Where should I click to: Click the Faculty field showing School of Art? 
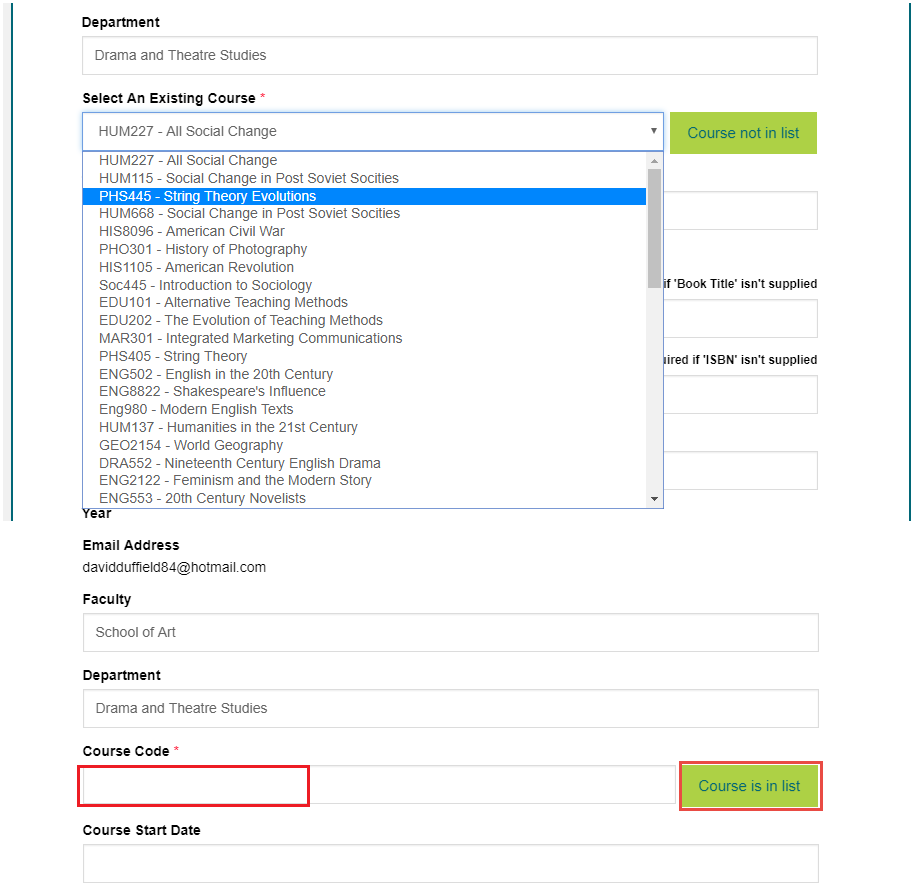[x=450, y=632]
